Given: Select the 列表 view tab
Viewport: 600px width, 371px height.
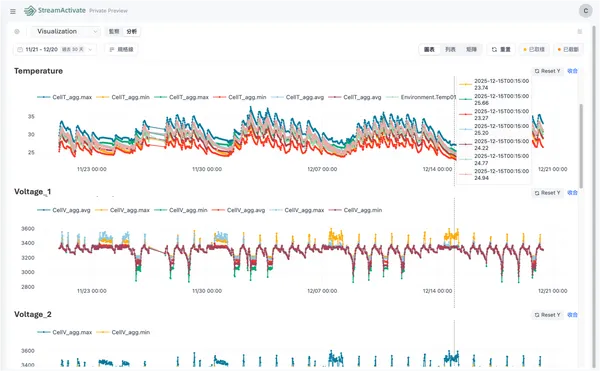Looking at the screenshot, I should pyautogui.click(x=450, y=50).
